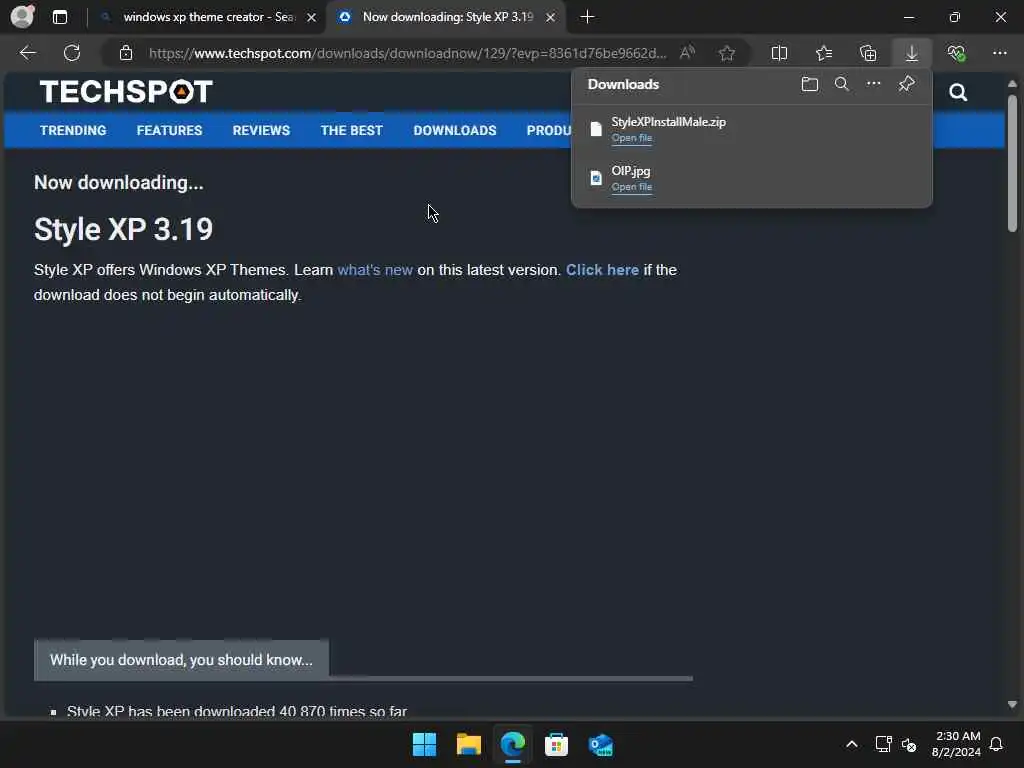View site information via the lock icon
This screenshot has height=768, width=1024.
click(126, 53)
